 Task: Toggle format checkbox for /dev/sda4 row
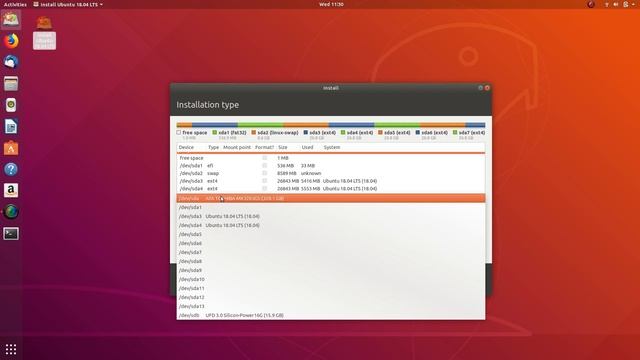point(264,189)
